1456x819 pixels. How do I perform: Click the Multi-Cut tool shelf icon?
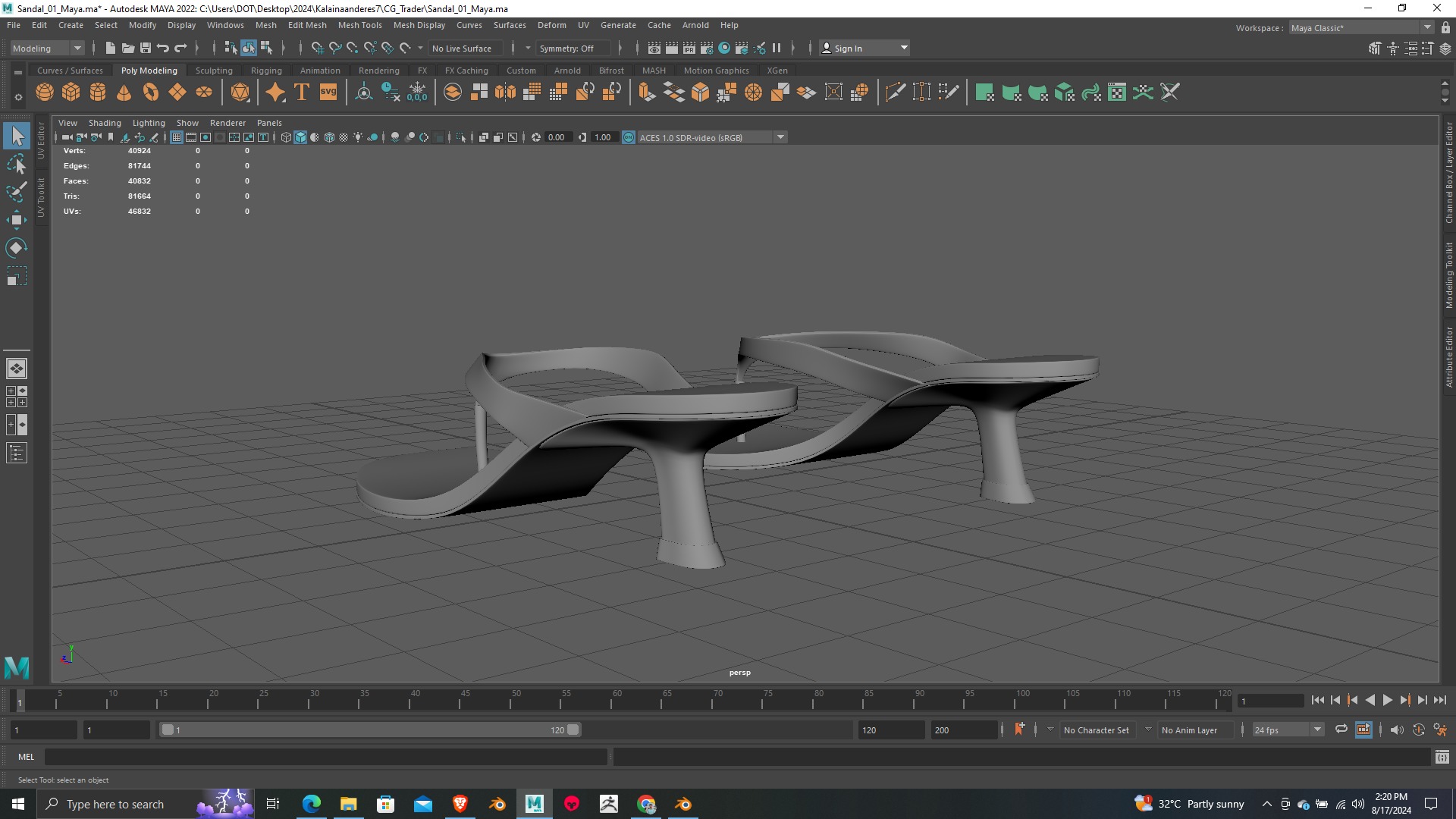tap(895, 93)
